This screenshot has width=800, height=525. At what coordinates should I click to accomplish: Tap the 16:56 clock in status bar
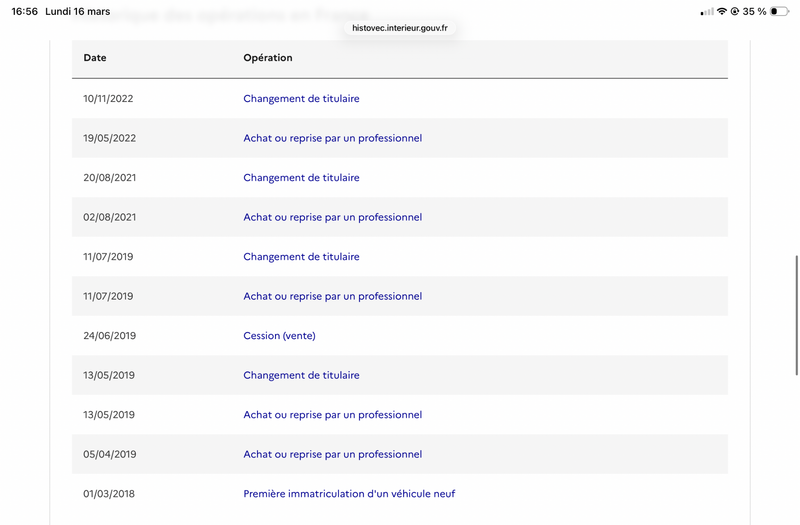(x=24, y=11)
